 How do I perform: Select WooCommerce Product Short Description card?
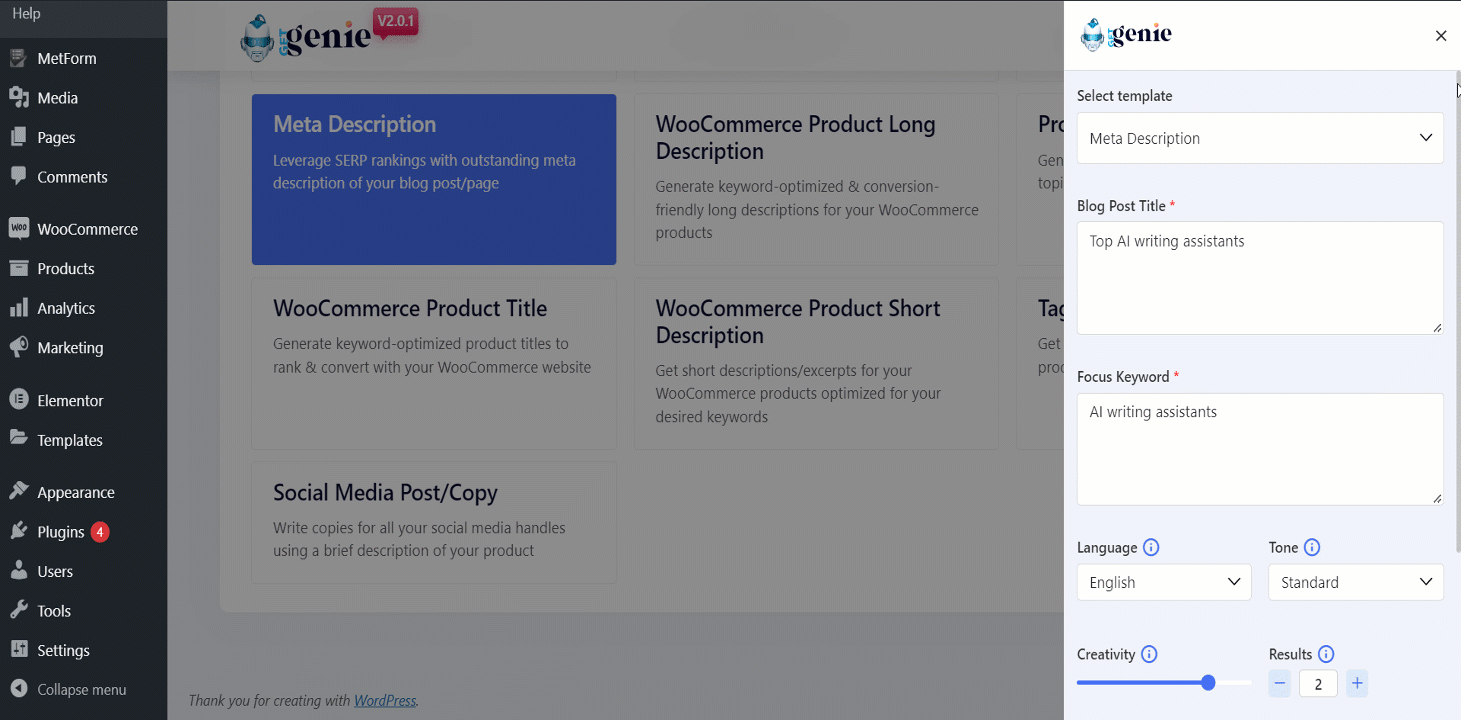(x=816, y=364)
